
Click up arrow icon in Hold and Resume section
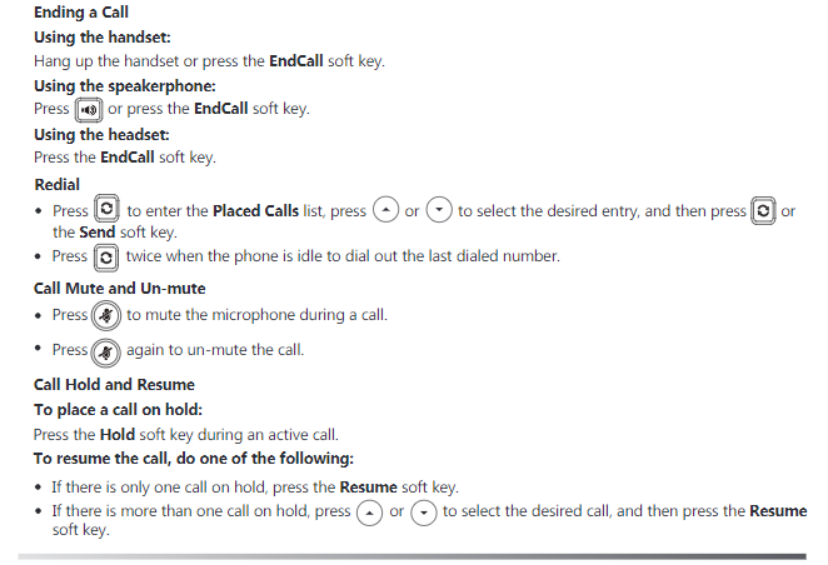click(x=370, y=513)
